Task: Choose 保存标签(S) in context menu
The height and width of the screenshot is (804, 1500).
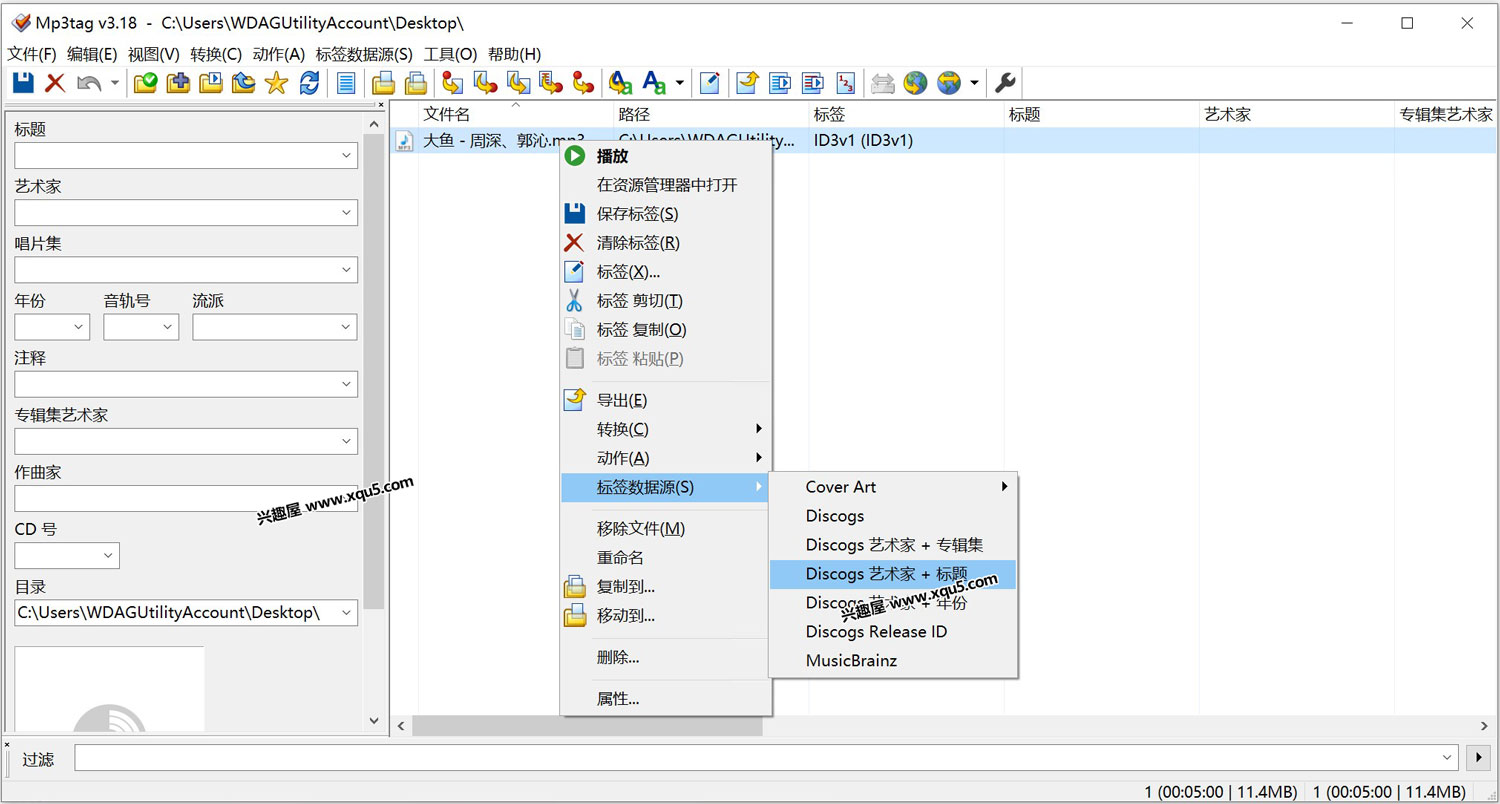Action: (x=666, y=214)
